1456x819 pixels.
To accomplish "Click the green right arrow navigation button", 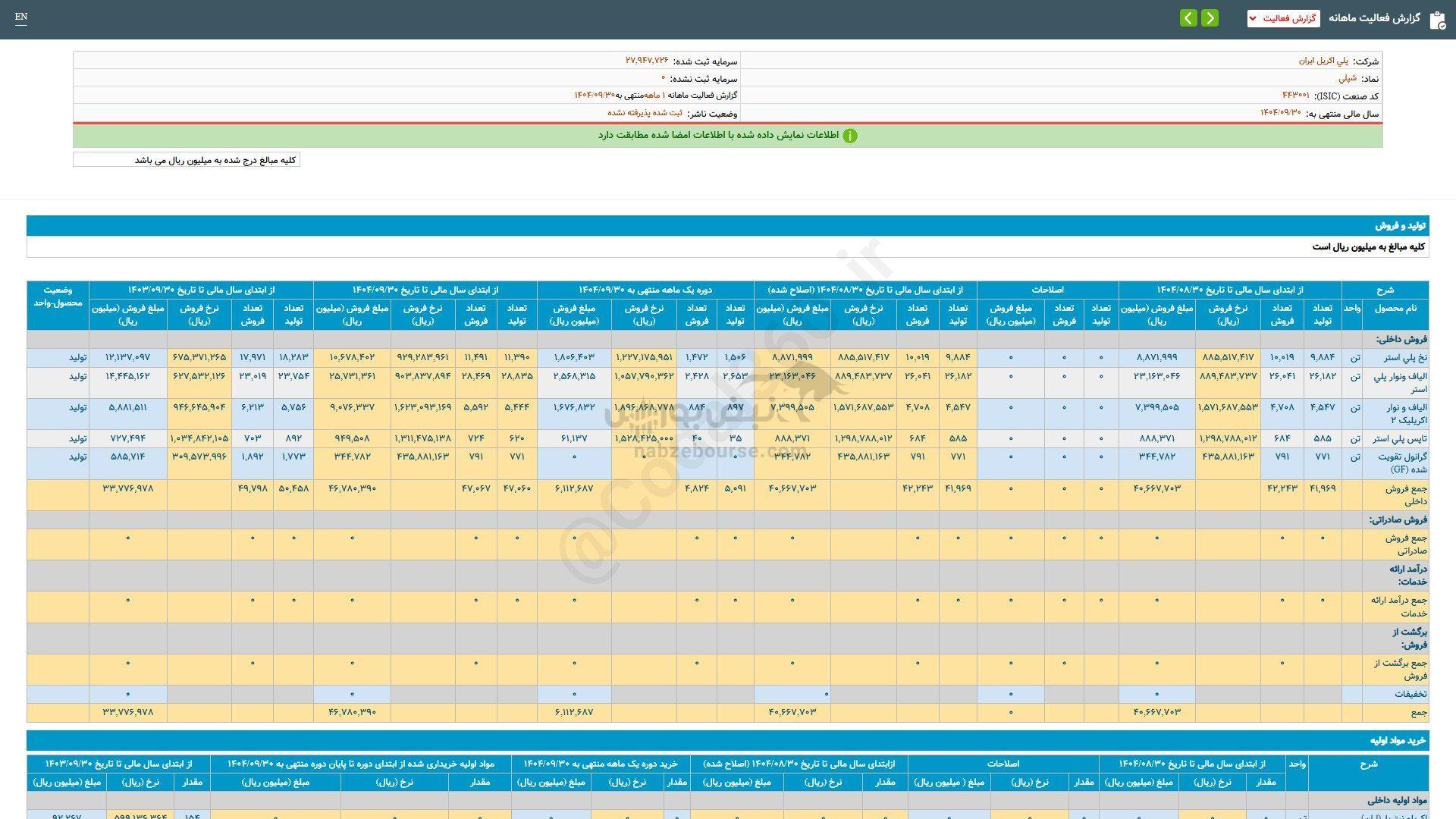I will point(1210,17).
